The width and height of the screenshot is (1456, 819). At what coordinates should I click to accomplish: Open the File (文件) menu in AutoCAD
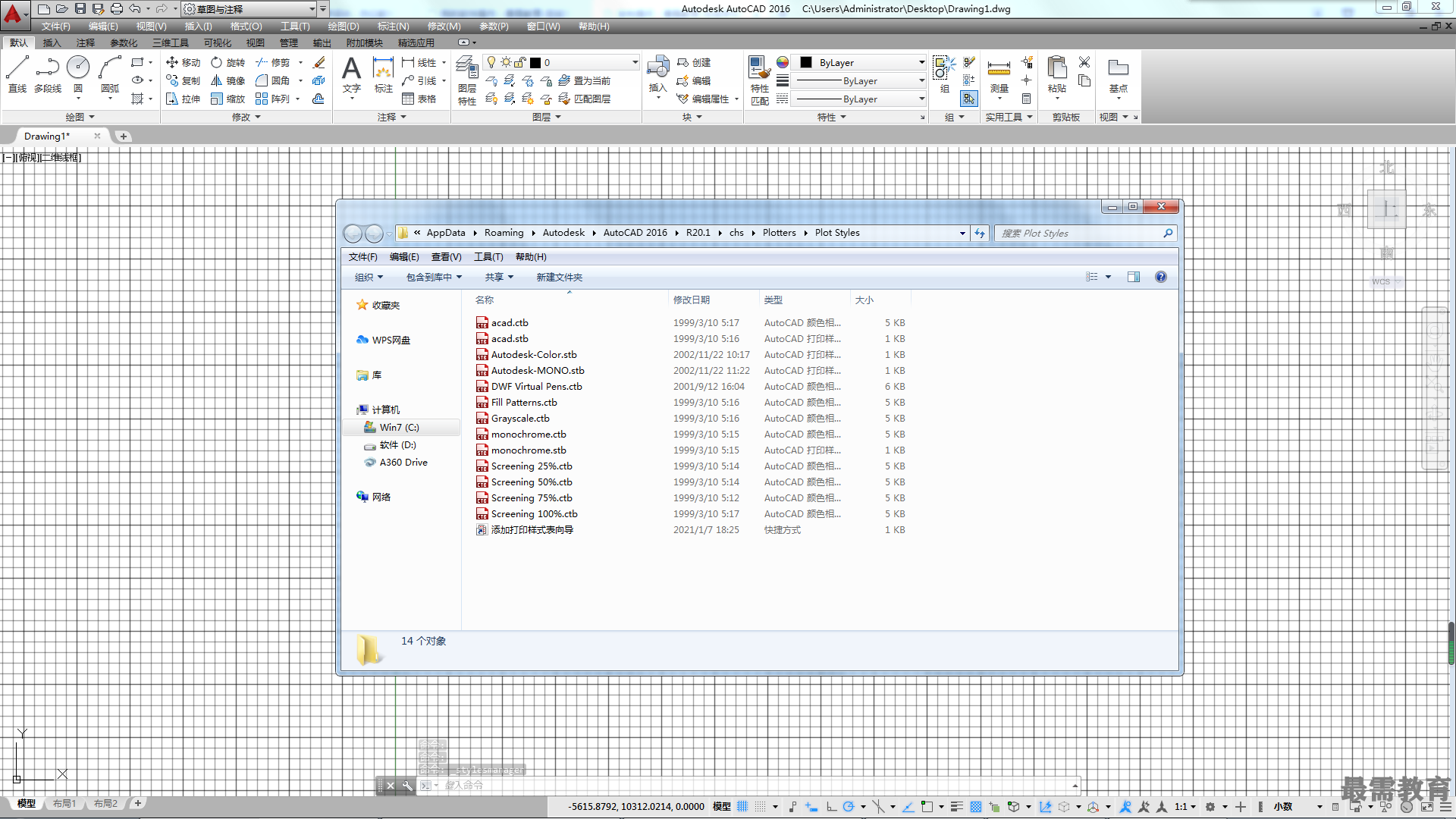click(x=55, y=26)
